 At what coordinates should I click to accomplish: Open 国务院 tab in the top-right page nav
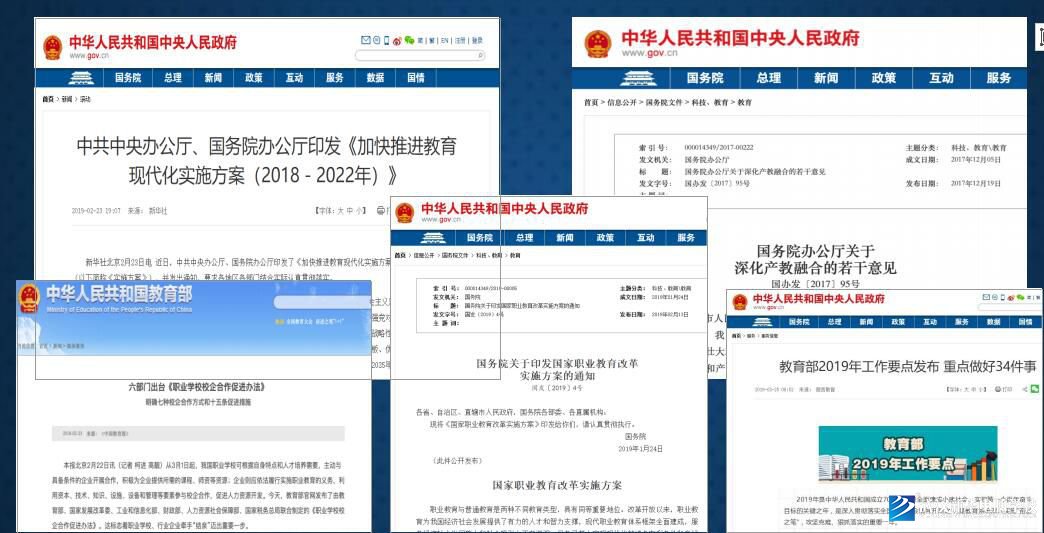(x=706, y=78)
